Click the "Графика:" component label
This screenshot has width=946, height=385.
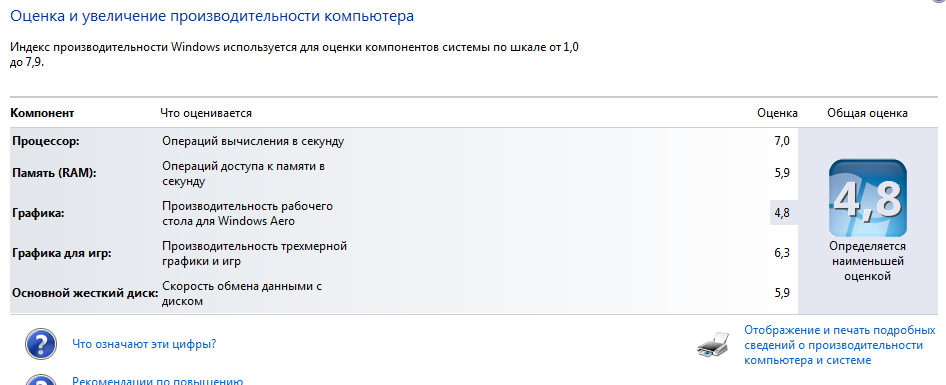pos(37,213)
